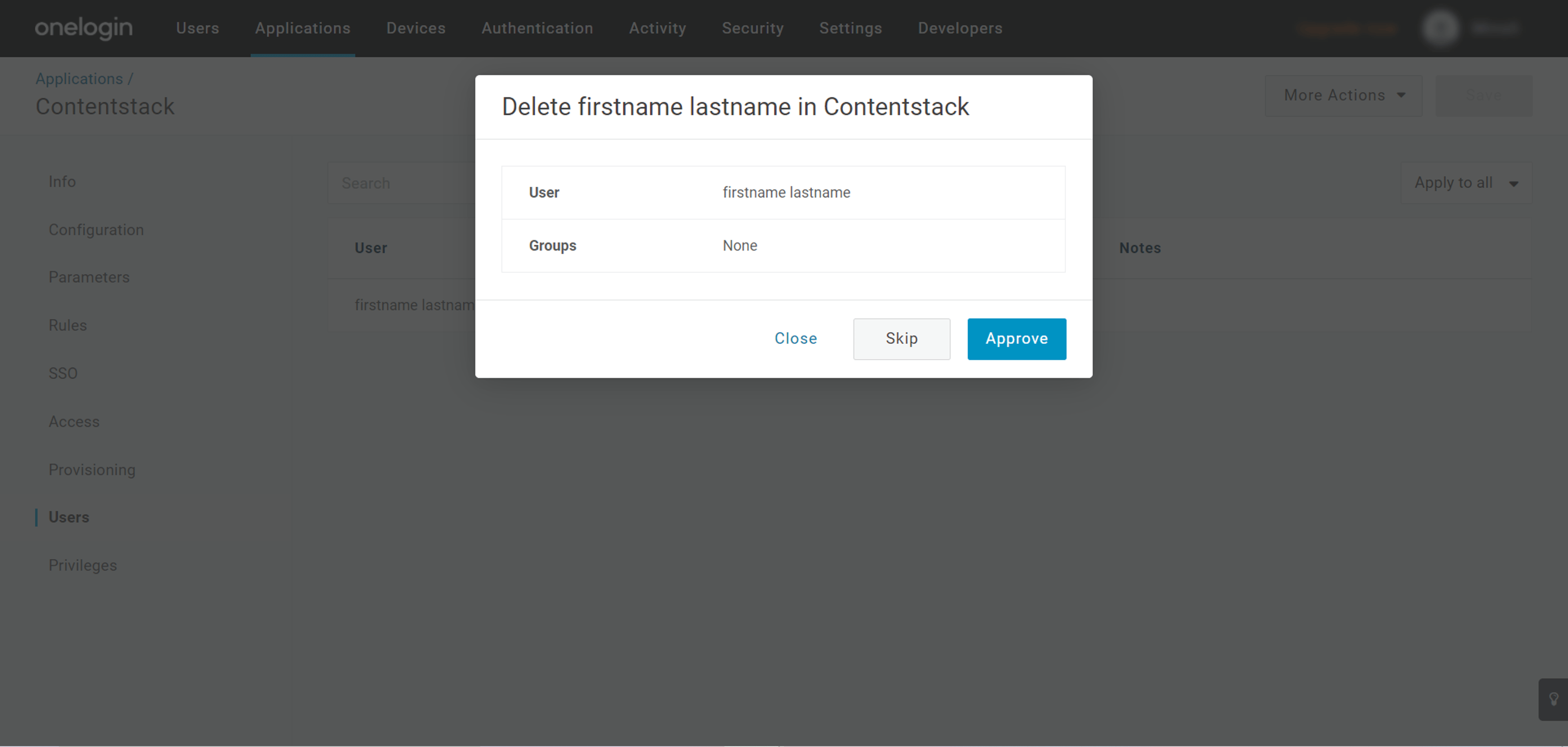Open the Apply to all dropdown
This screenshot has height=747, width=1568.
tap(1466, 182)
